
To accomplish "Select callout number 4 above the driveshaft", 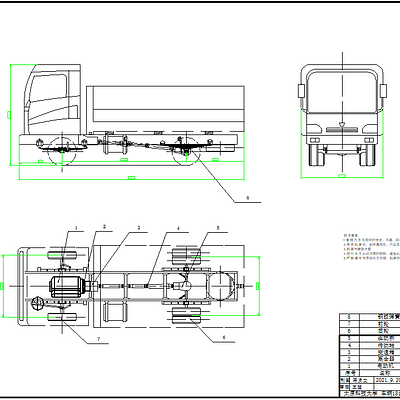I will point(178,228).
